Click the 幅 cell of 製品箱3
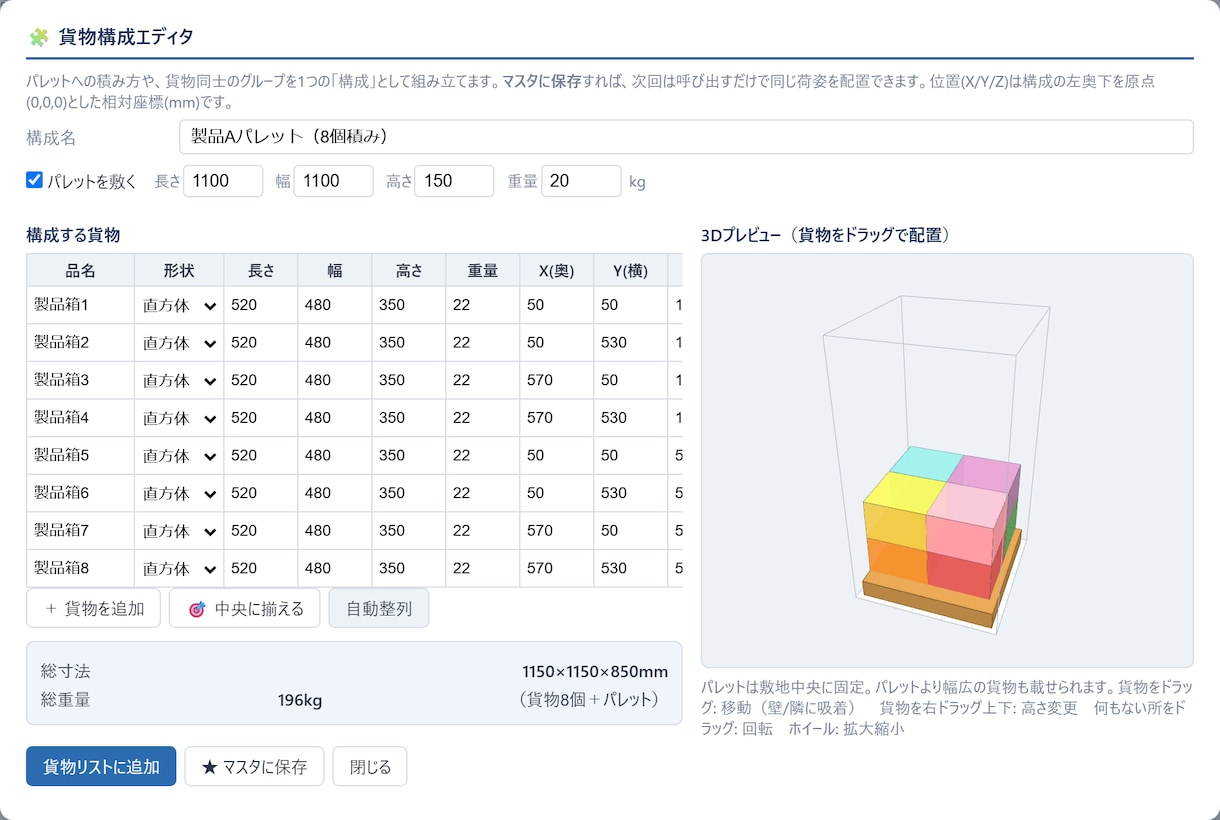1220x820 pixels. coord(334,380)
